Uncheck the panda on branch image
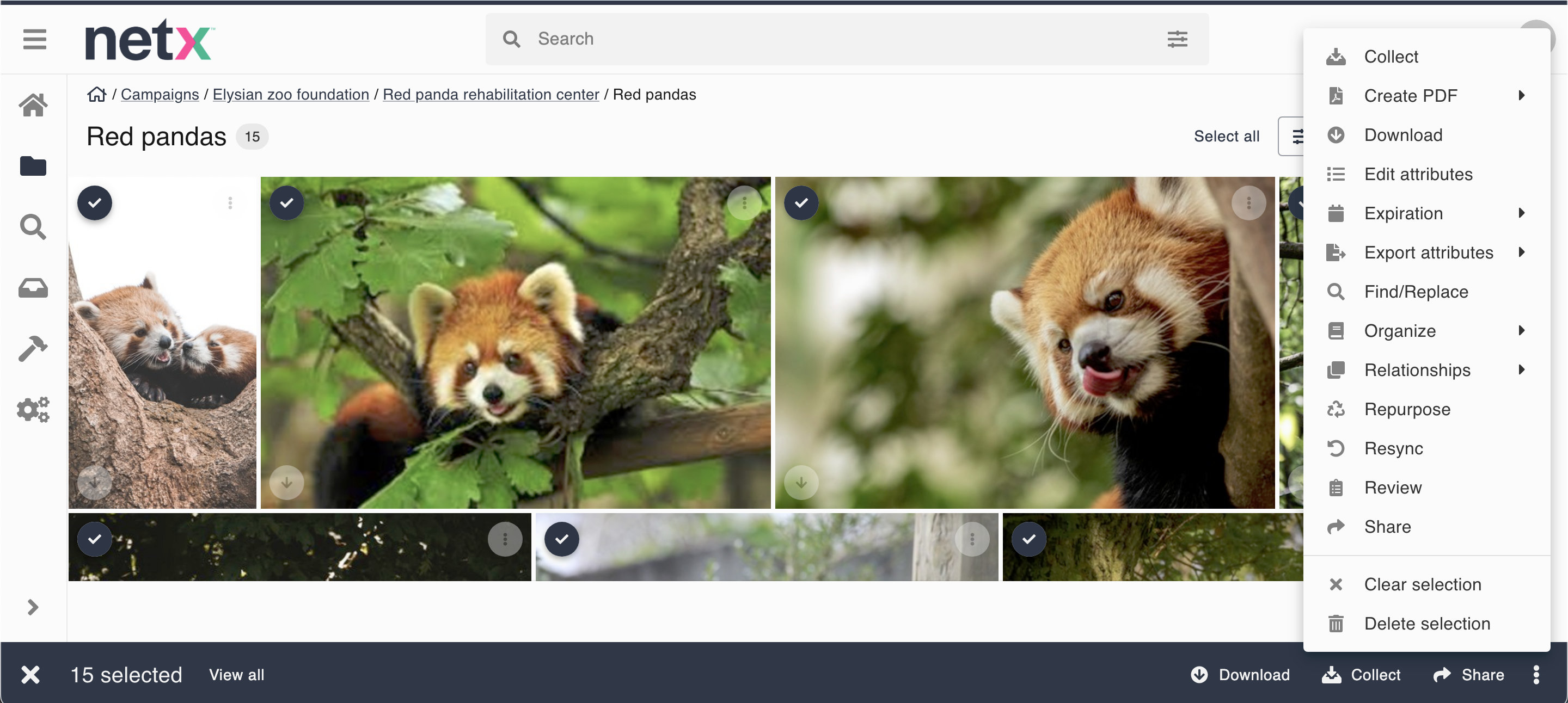Viewport: 1568px width, 703px height. coord(287,202)
